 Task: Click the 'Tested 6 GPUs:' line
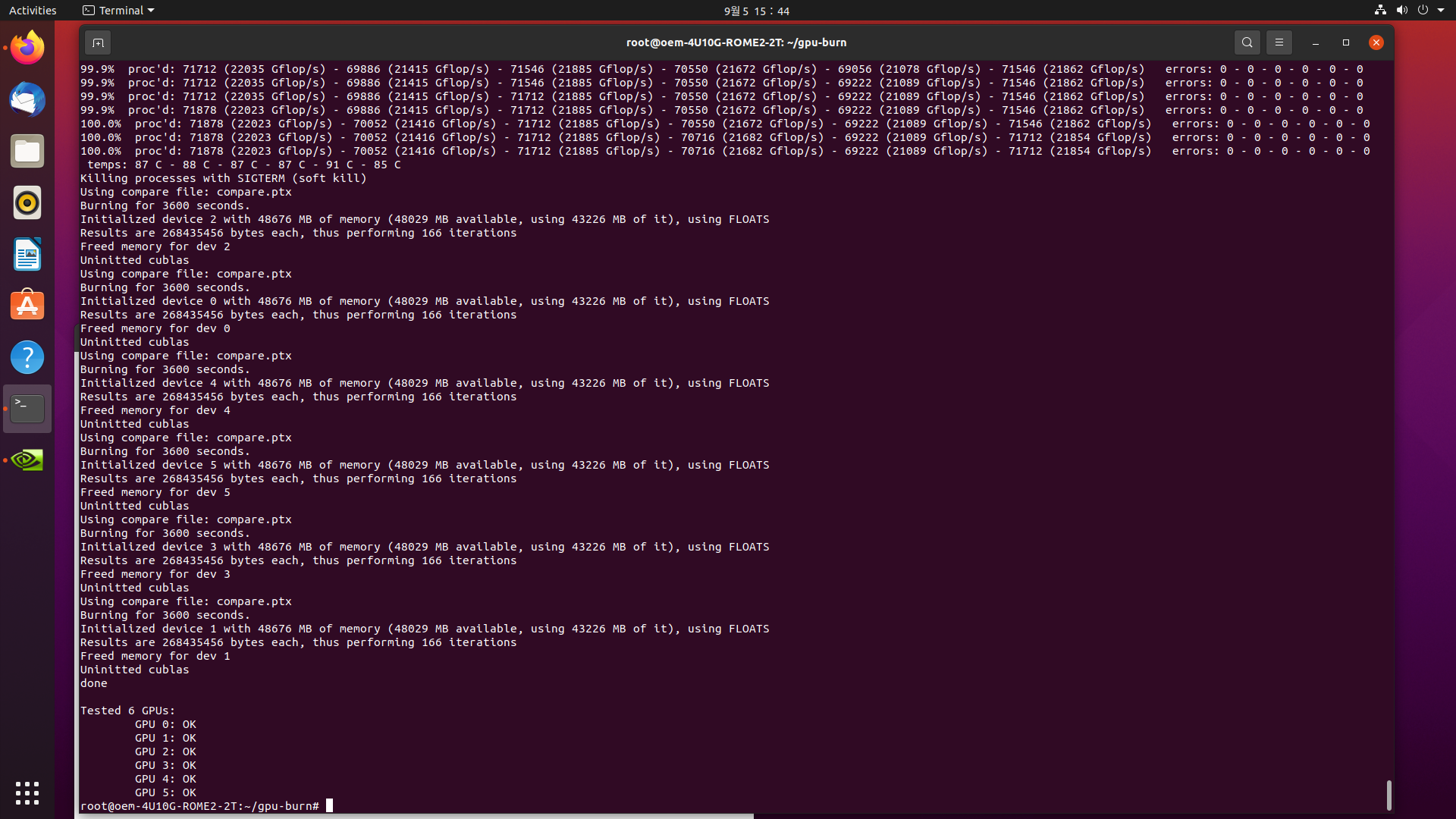[127, 711]
